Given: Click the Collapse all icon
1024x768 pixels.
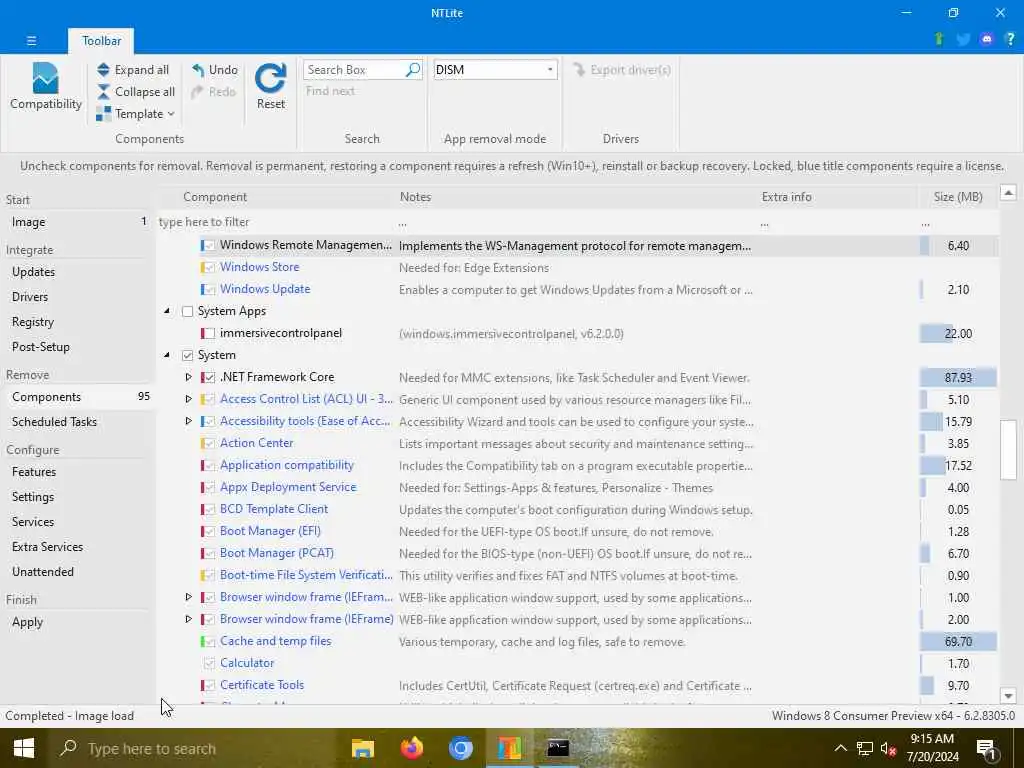Looking at the screenshot, I should click(103, 91).
